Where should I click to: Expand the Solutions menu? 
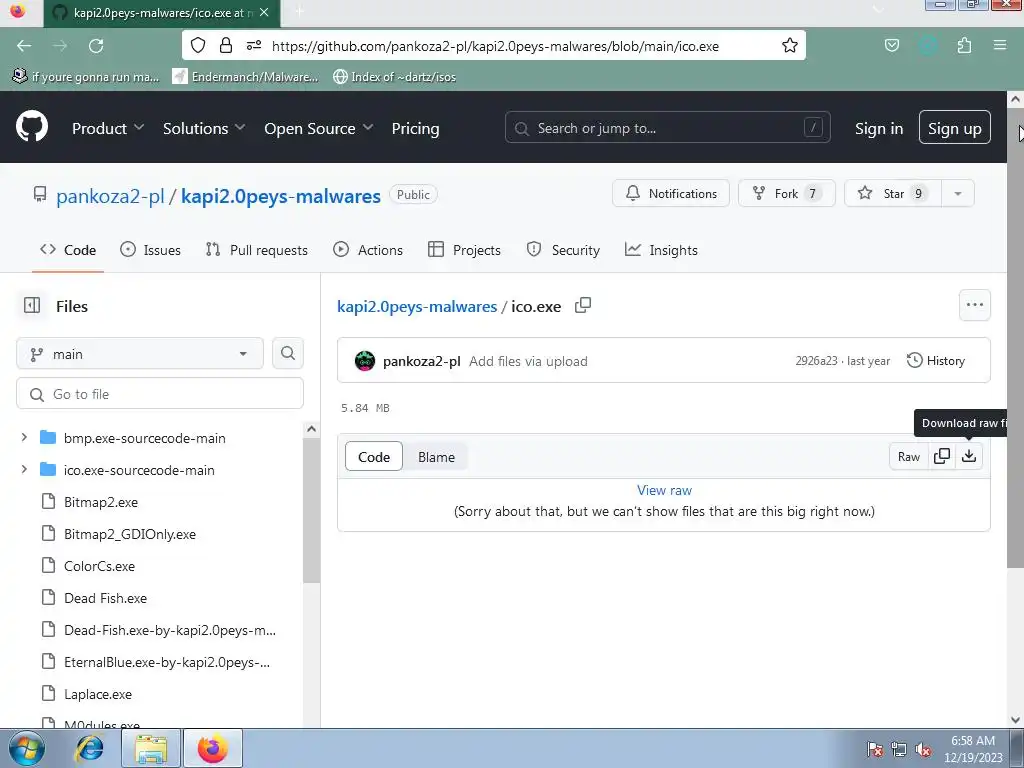pos(204,129)
